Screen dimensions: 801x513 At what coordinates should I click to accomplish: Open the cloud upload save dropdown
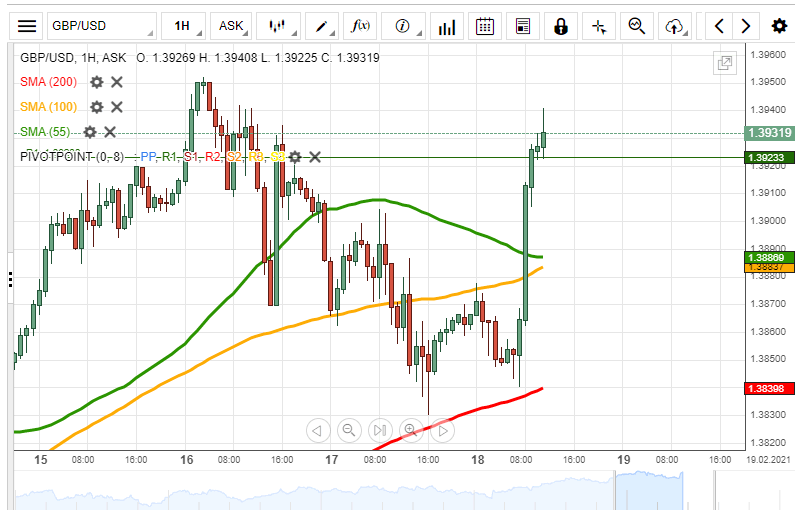(x=675, y=26)
